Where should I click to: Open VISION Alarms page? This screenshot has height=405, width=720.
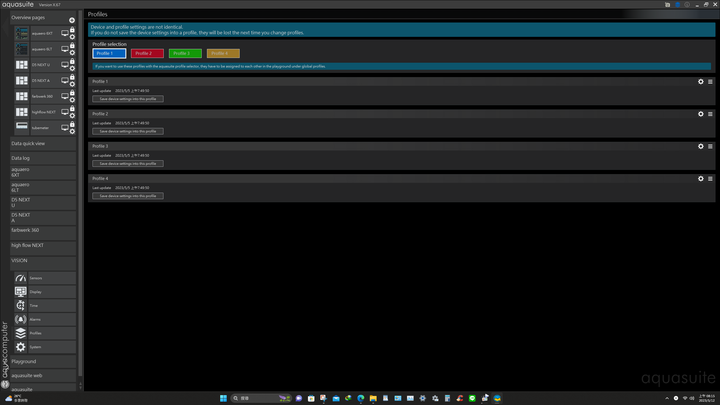(45, 320)
